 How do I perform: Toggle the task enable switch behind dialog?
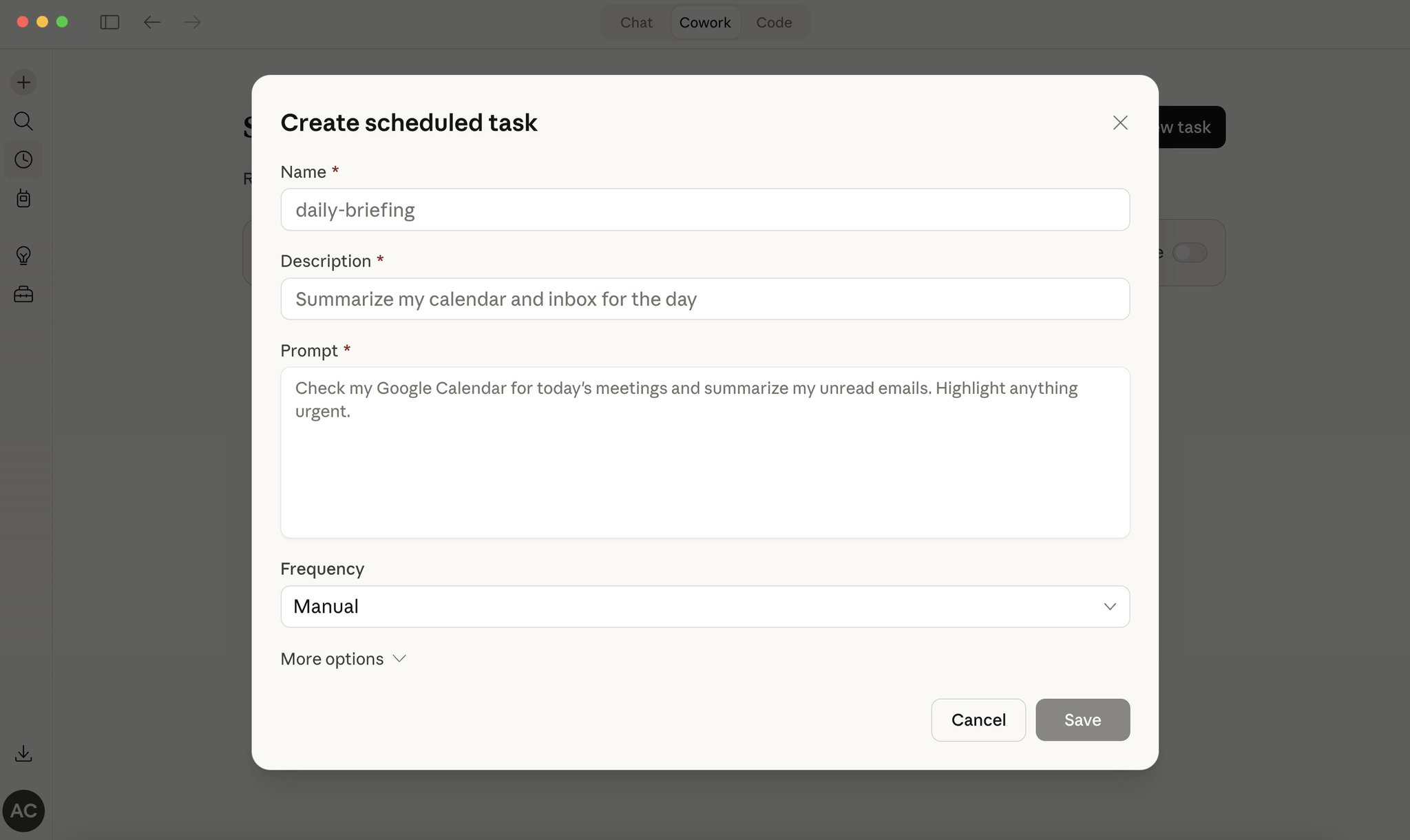click(1190, 253)
